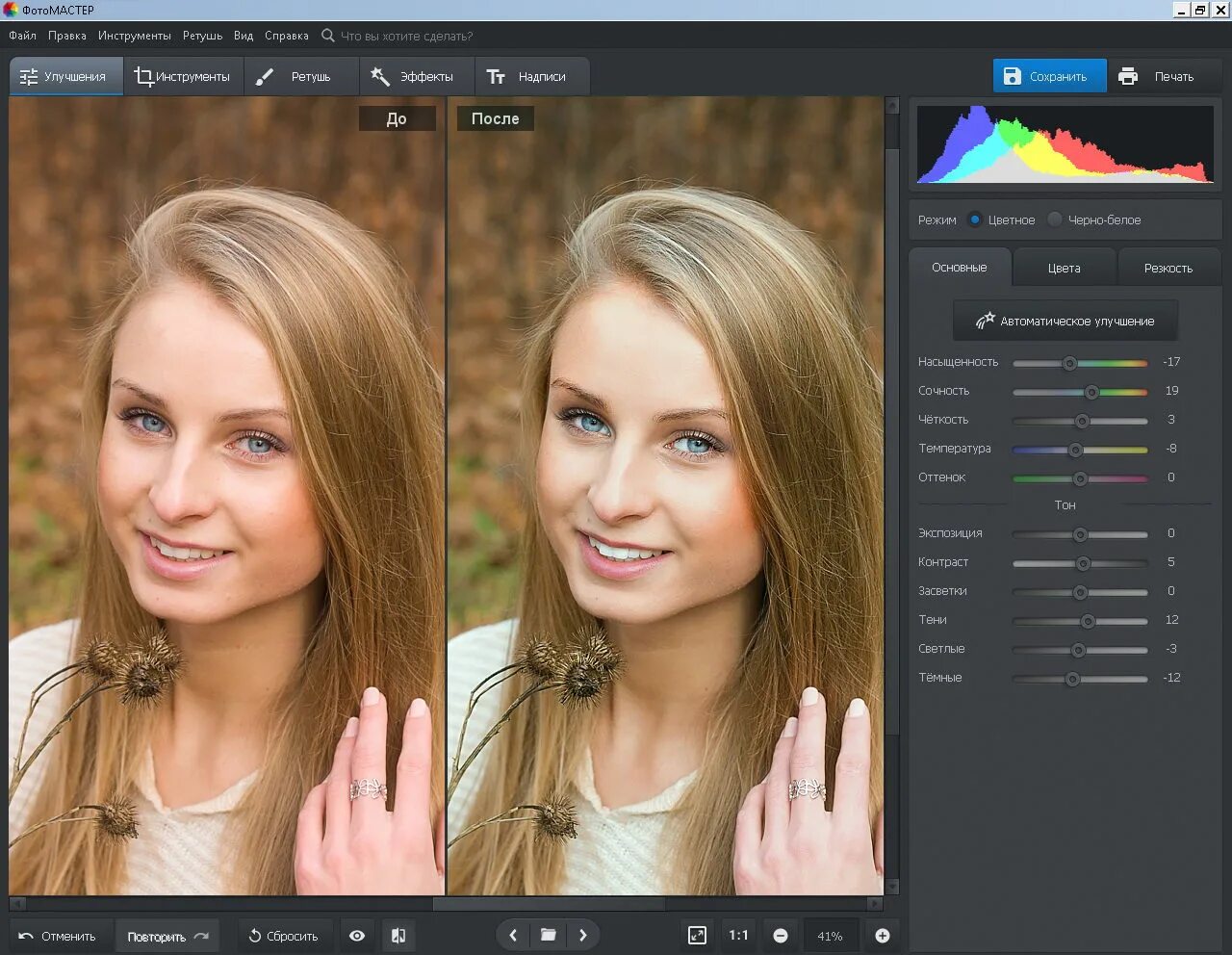Open the Правка menu
This screenshot has width=1232, height=955.
pyautogui.click(x=67, y=36)
